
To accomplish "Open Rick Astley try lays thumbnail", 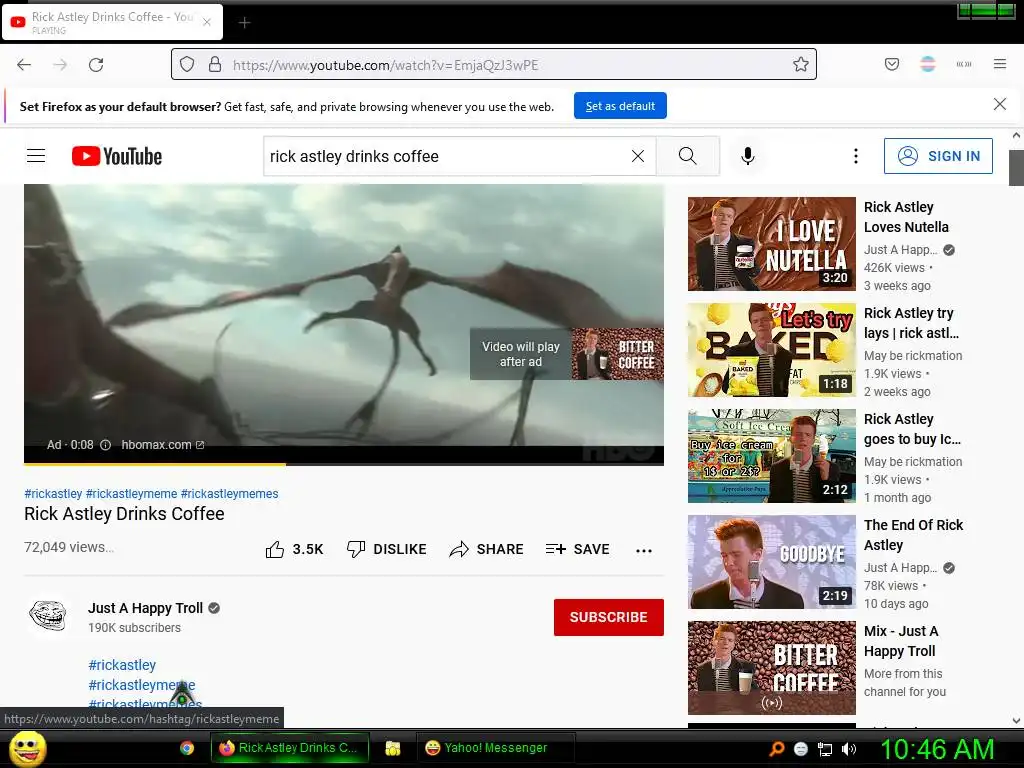I will (x=772, y=349).
